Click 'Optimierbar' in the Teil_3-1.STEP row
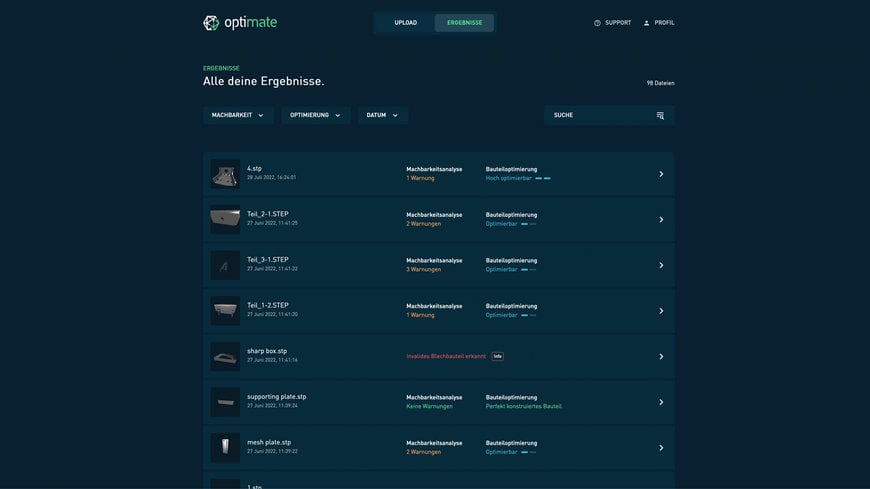This screenshot has height=489, width=870. coord(501,269)
